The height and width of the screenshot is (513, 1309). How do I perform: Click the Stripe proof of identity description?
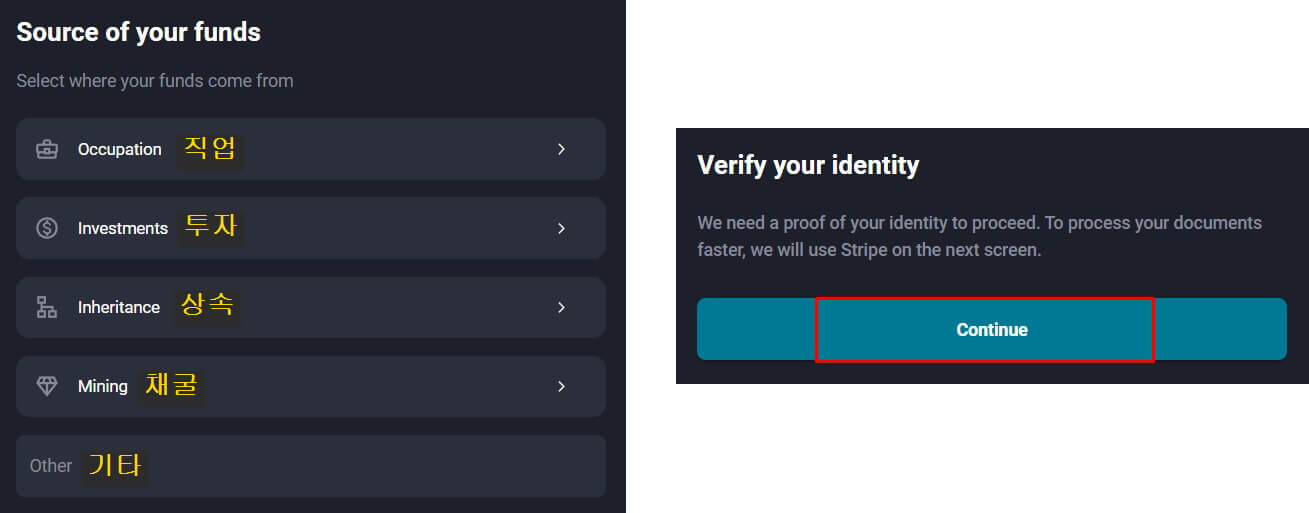[x=980, y=236]
